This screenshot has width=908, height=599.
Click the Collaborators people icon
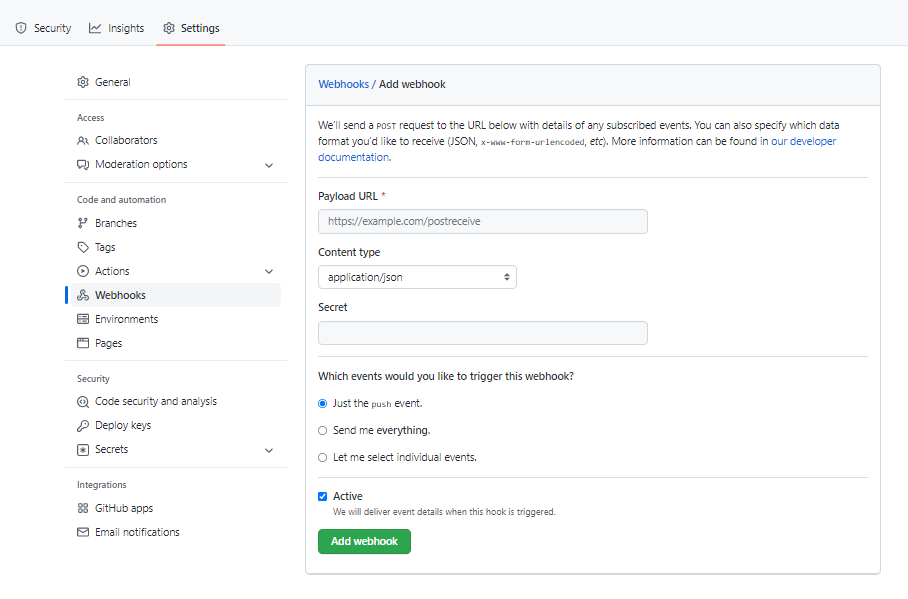tap(83, 140)
